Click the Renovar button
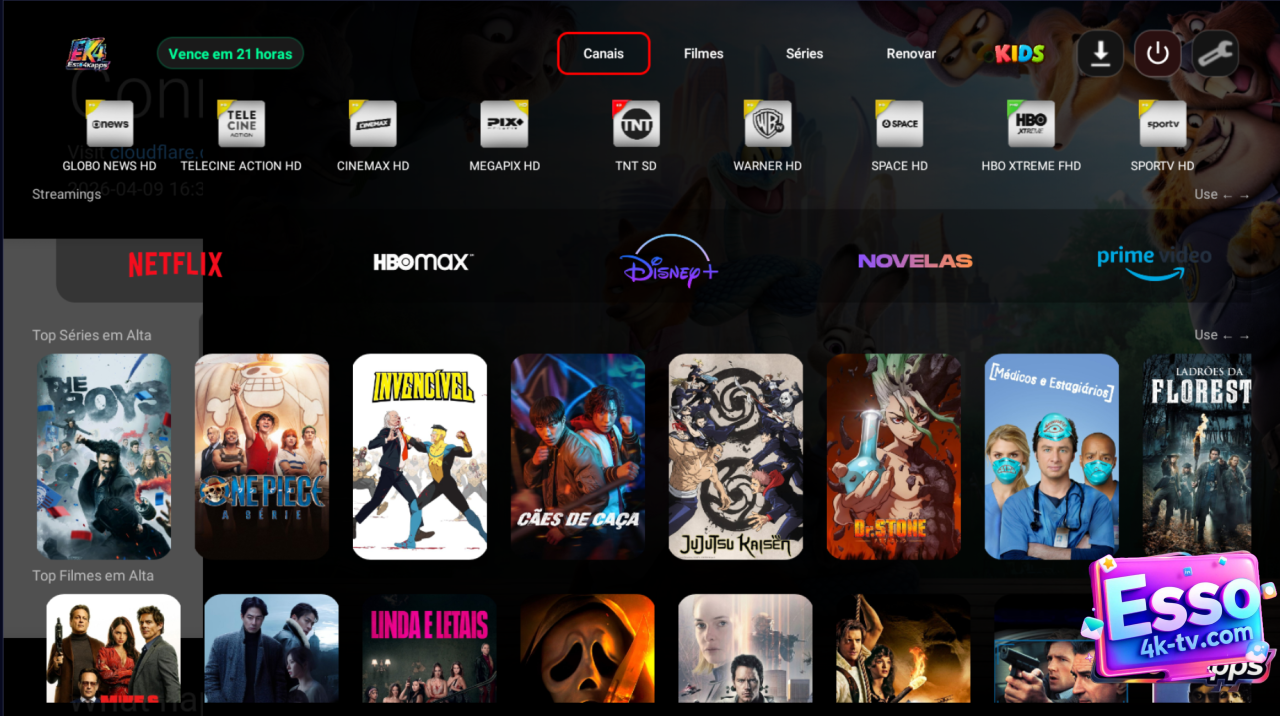Image resolution: width=1280 pixels, height=716 pixels. [911, 54]
